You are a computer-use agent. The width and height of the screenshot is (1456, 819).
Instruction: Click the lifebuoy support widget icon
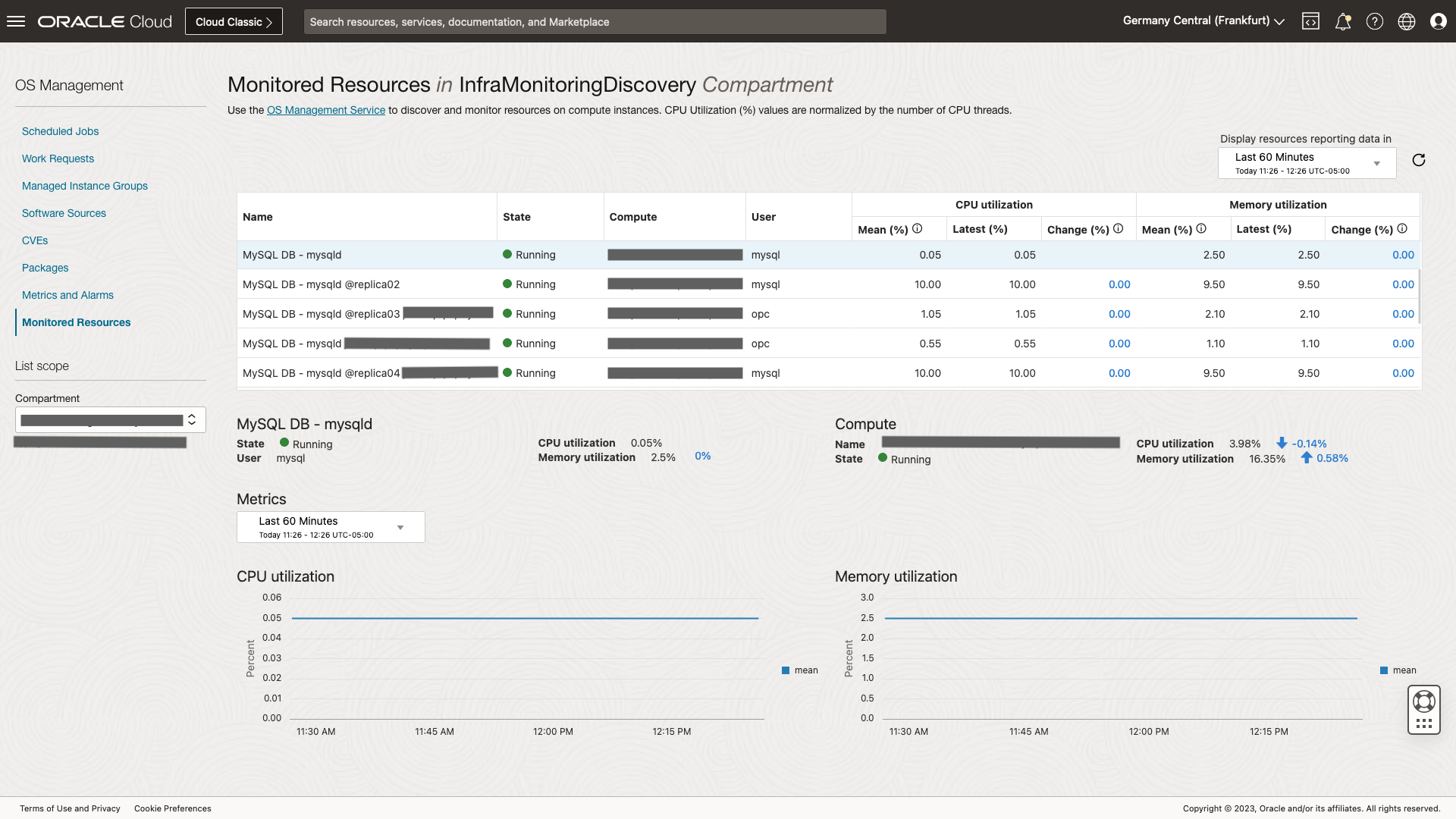(1423, 701)
